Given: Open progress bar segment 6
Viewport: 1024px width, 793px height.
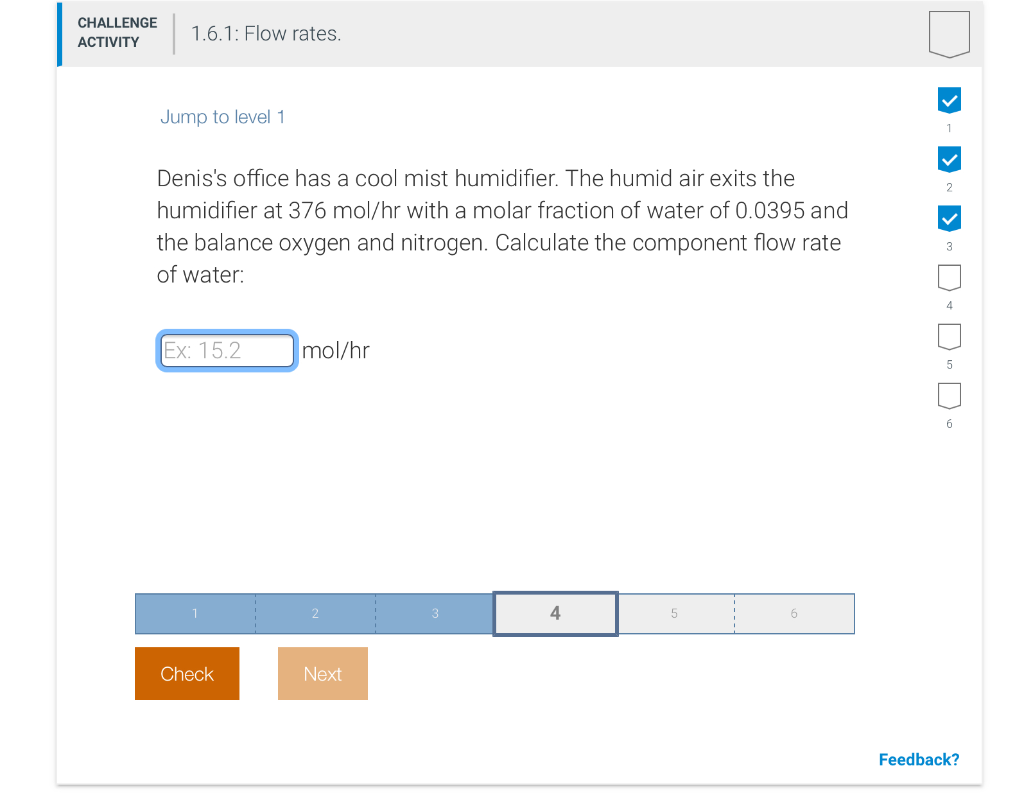Looking at the screenshot, I should (x=794, y=613).
